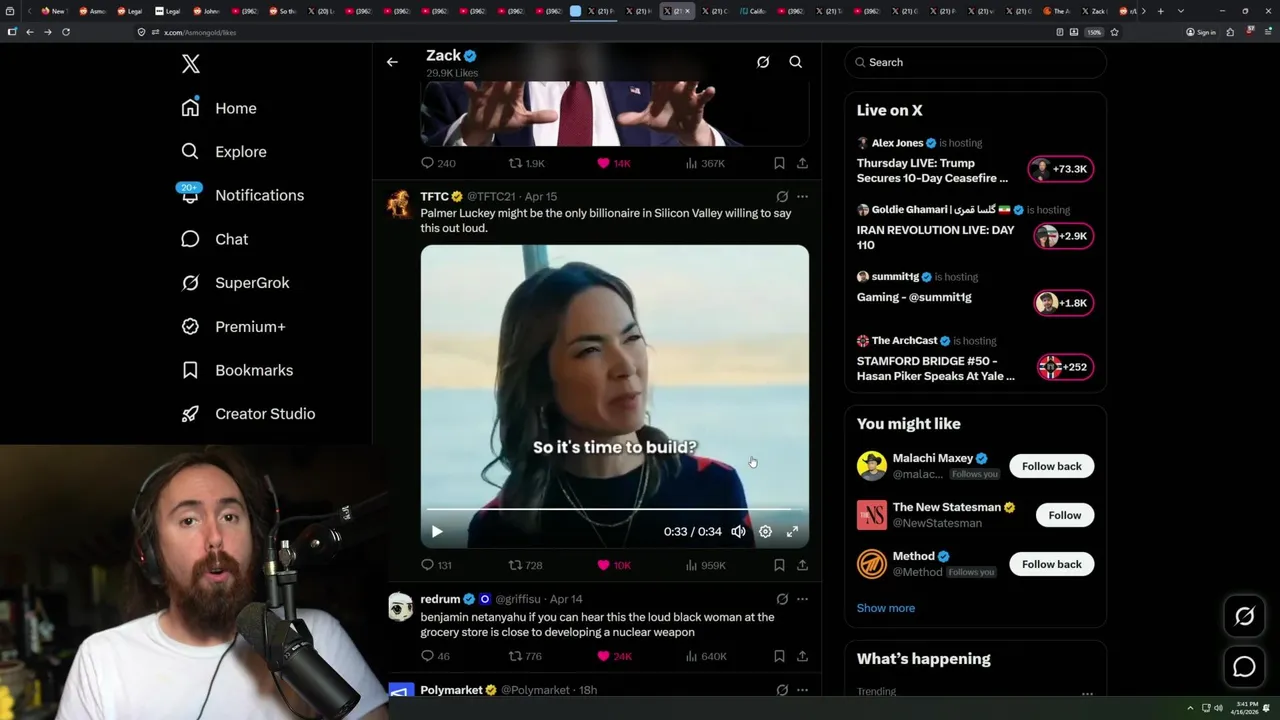Share the TFTC post
Viewport: 1280px width, 720px height.
tap(802, 565)
